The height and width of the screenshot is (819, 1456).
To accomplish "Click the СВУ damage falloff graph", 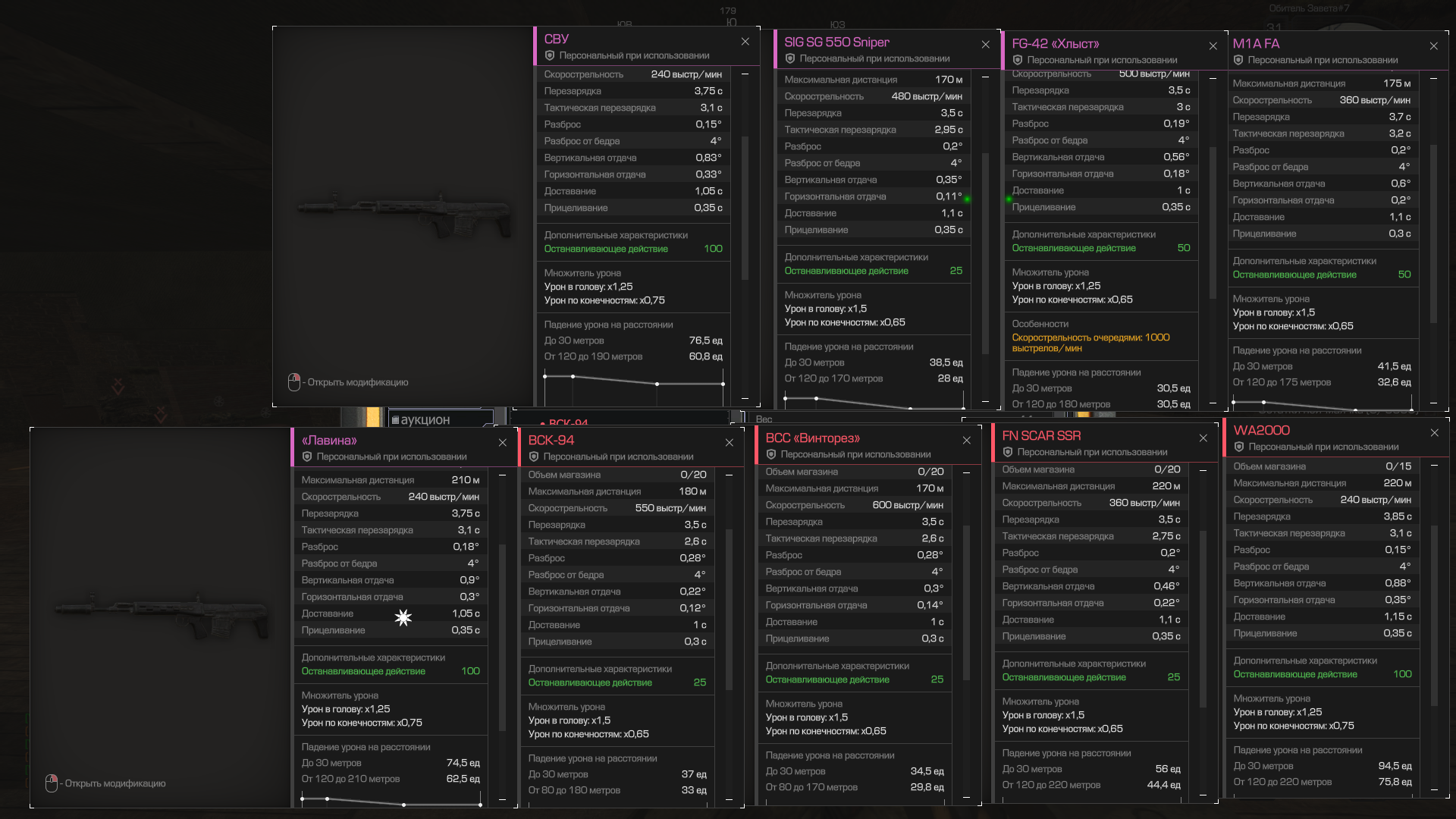I will (634, 387).
